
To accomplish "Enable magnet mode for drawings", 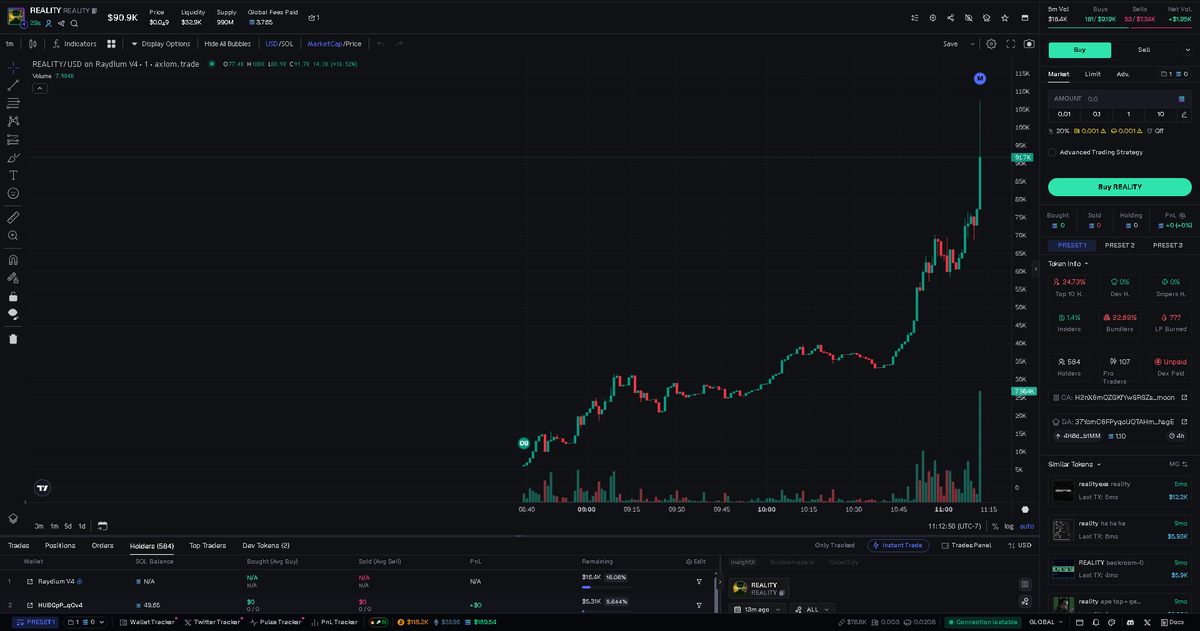I will point(13,260).
